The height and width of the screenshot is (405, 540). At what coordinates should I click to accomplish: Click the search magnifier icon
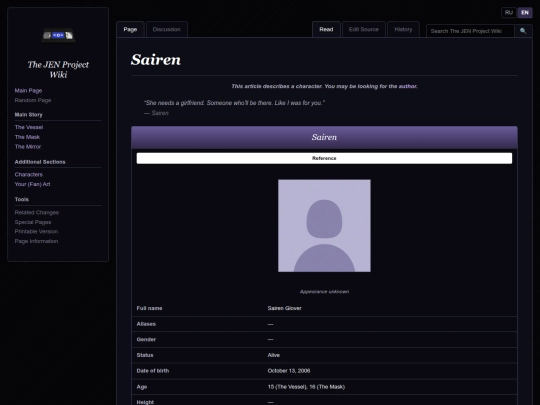[523, 31]
